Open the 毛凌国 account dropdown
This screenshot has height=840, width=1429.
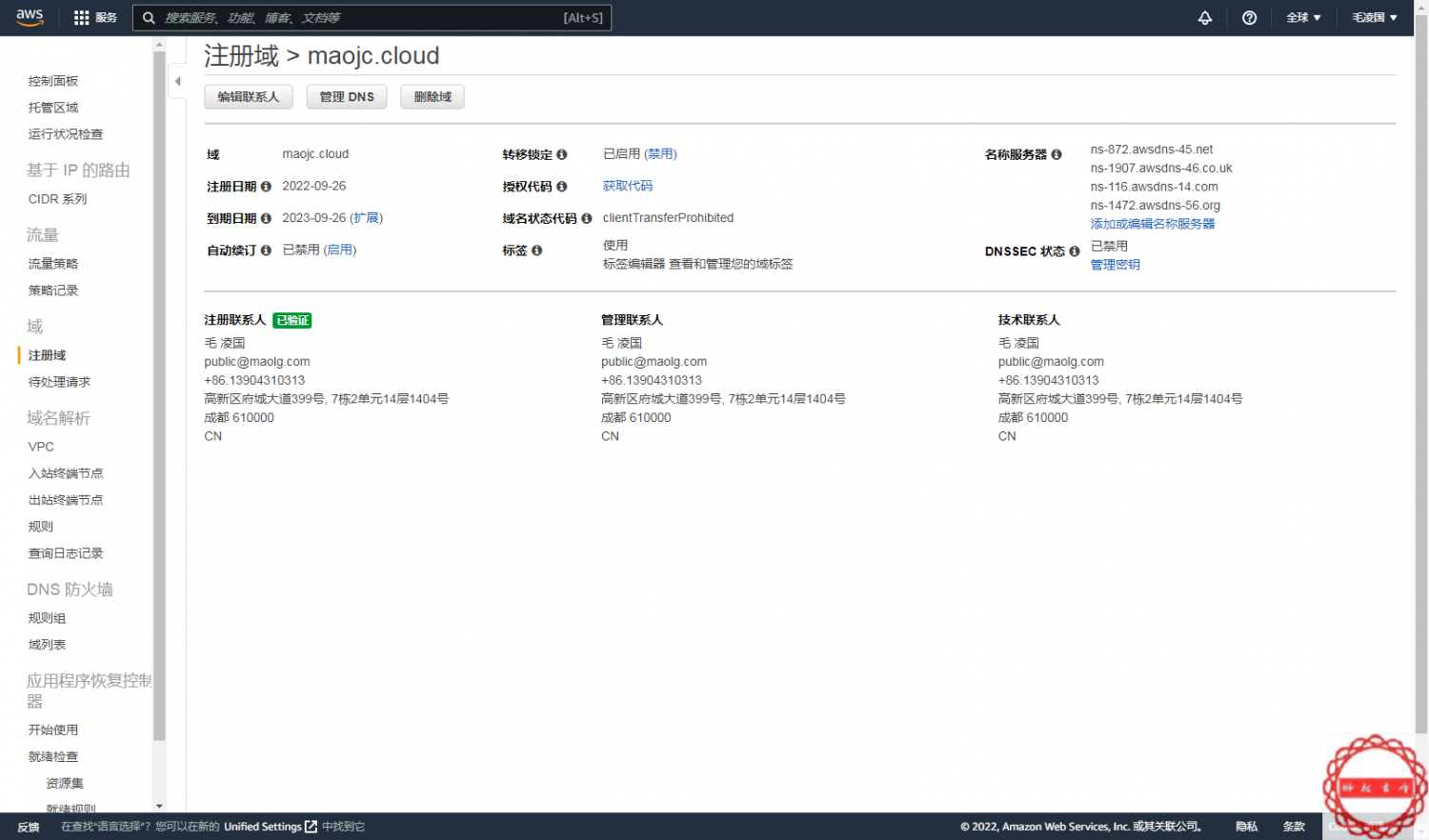click(x=1375, y=17)
